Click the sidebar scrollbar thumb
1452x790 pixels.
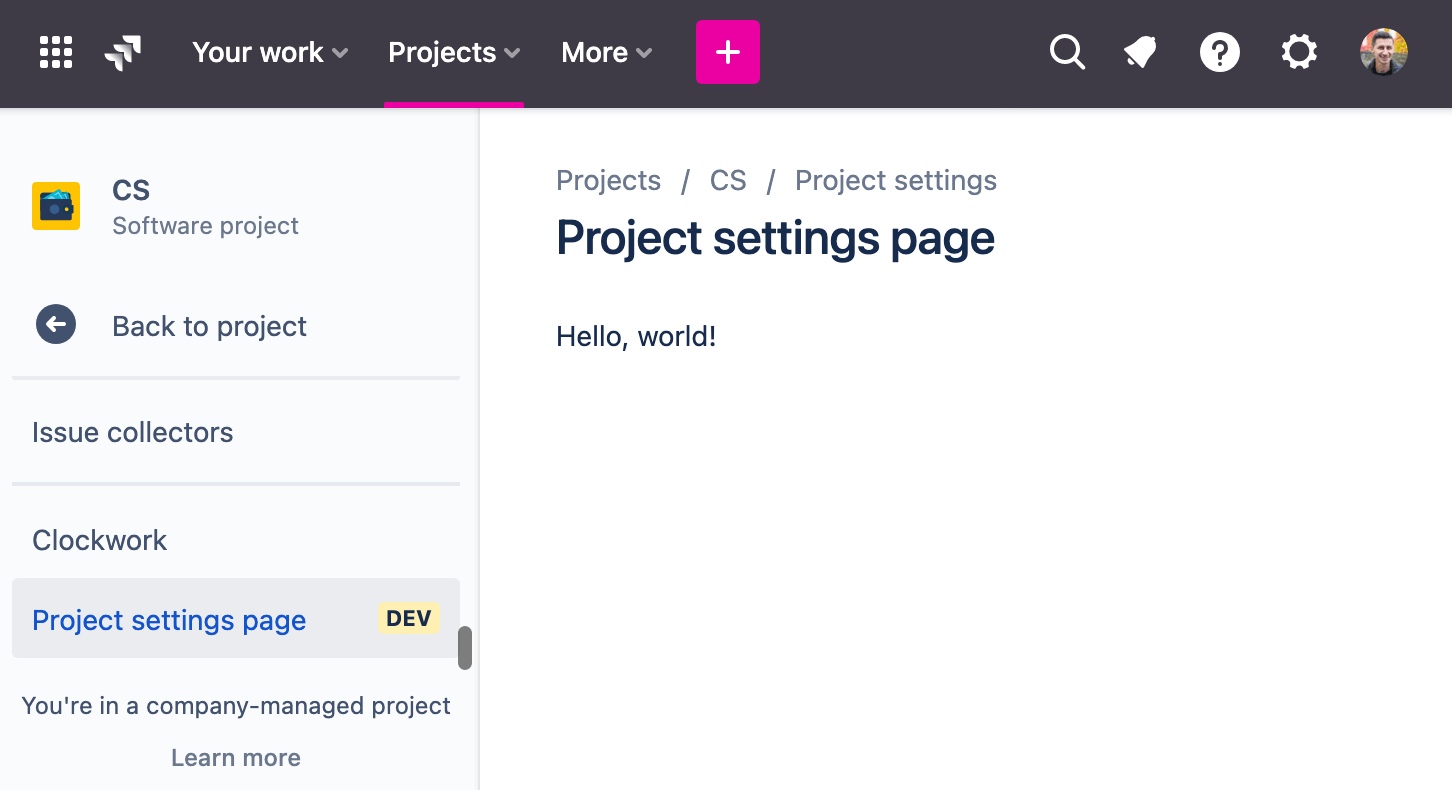(x=465, y=647)
